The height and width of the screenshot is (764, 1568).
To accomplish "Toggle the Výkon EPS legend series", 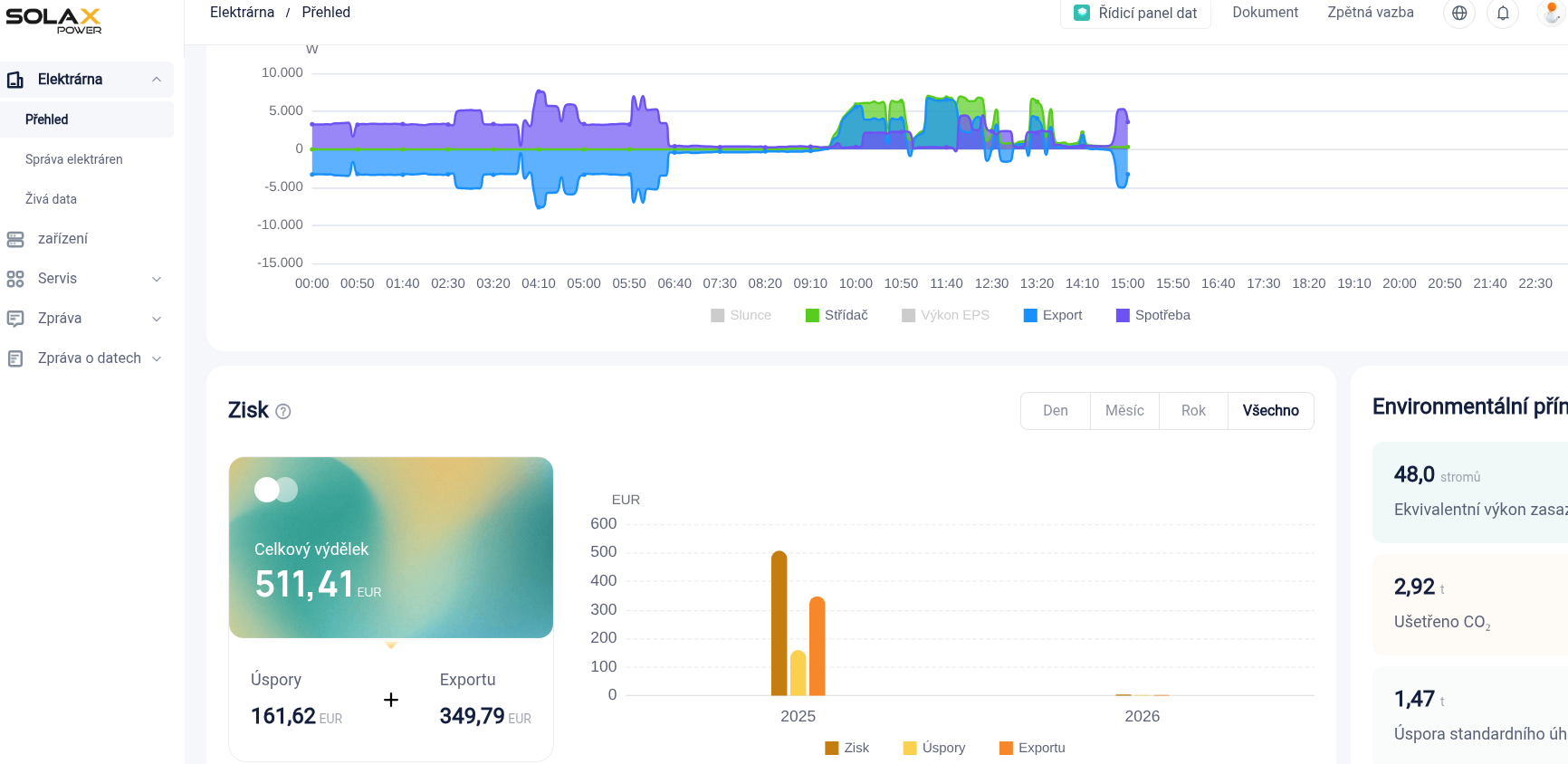I will (x=945, y=315).
